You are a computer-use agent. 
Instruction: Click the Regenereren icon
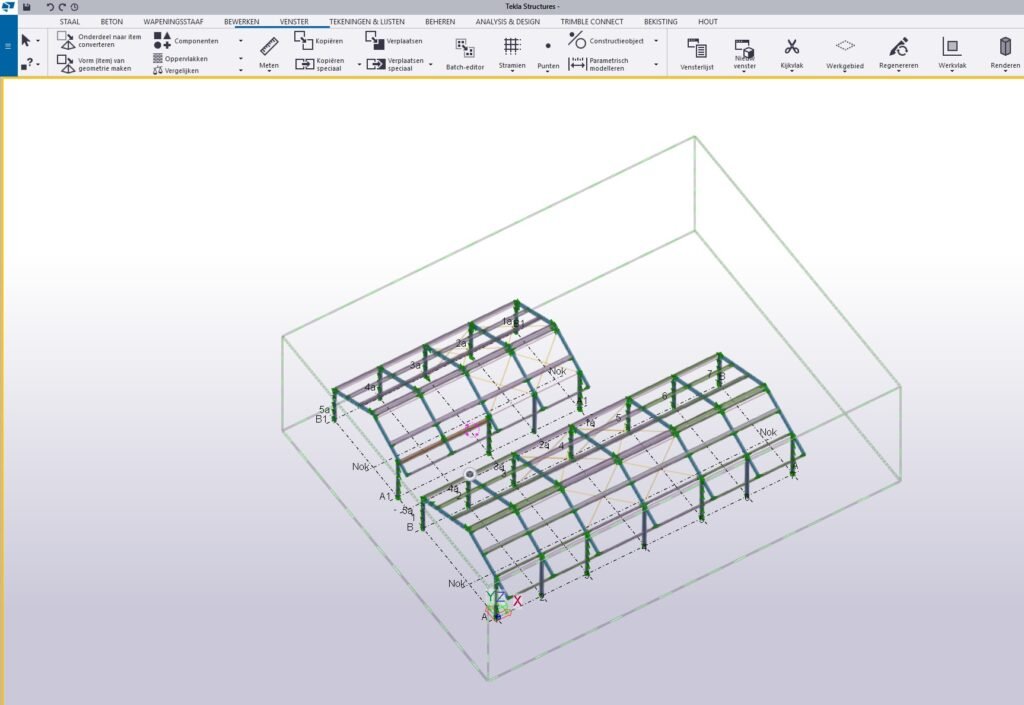(899, 47)
